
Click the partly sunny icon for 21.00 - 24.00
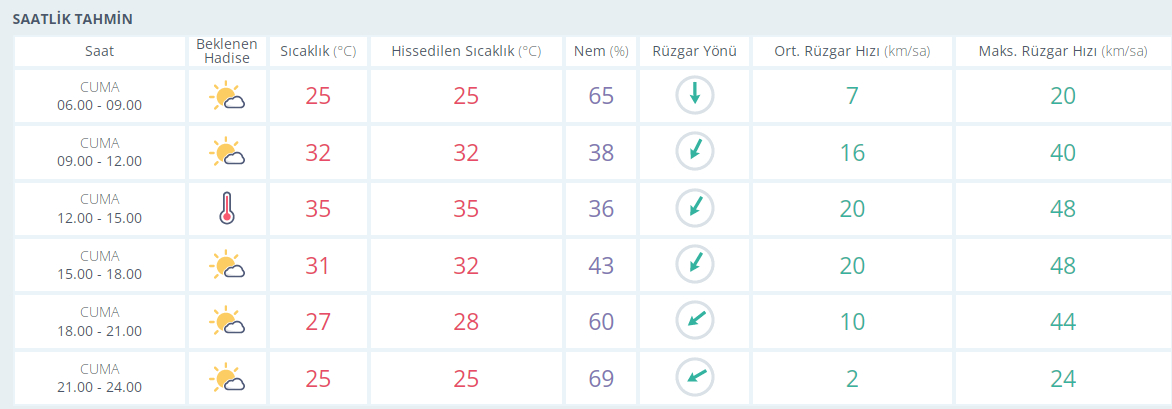tap(227, 378)
